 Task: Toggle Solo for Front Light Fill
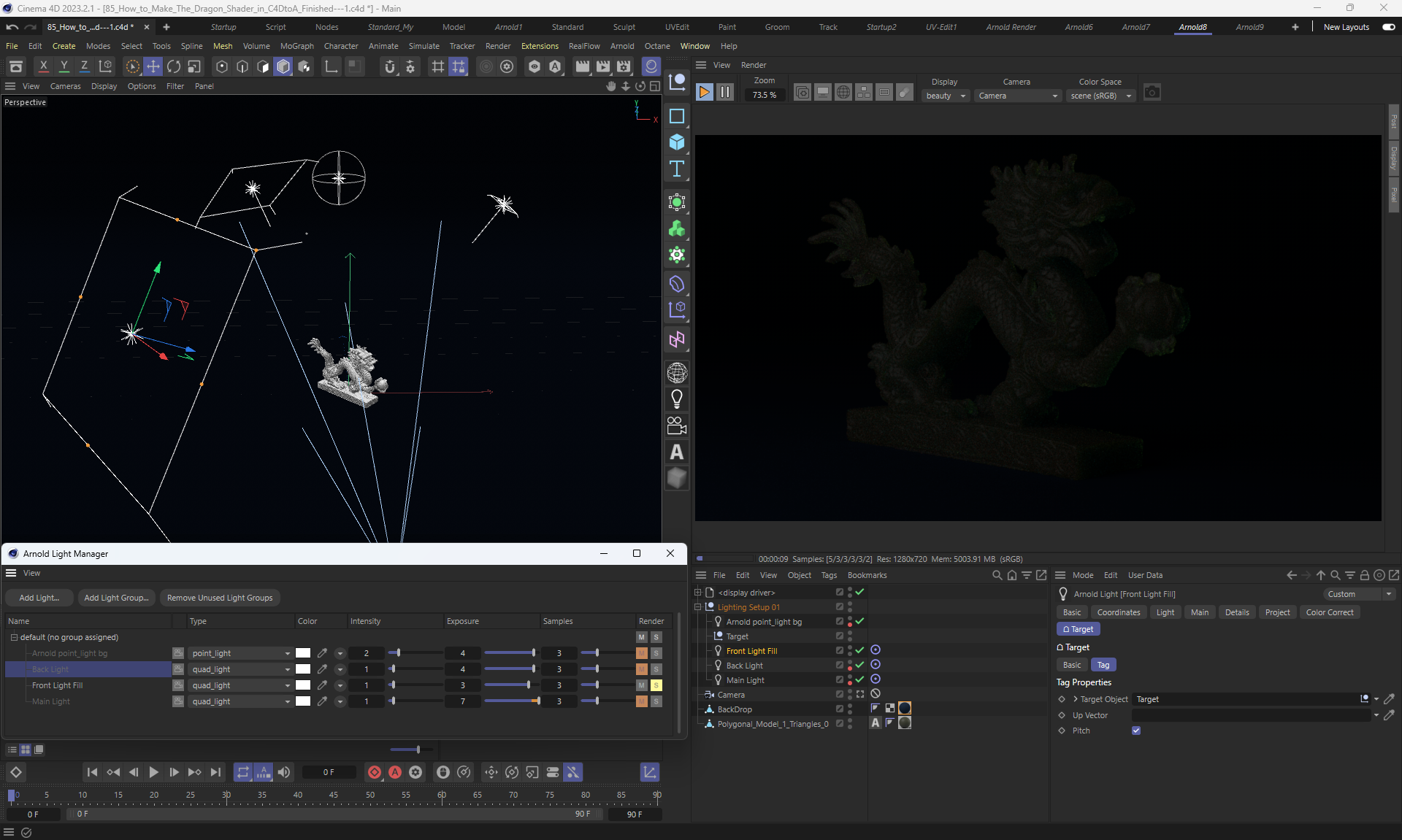(656, 685)
